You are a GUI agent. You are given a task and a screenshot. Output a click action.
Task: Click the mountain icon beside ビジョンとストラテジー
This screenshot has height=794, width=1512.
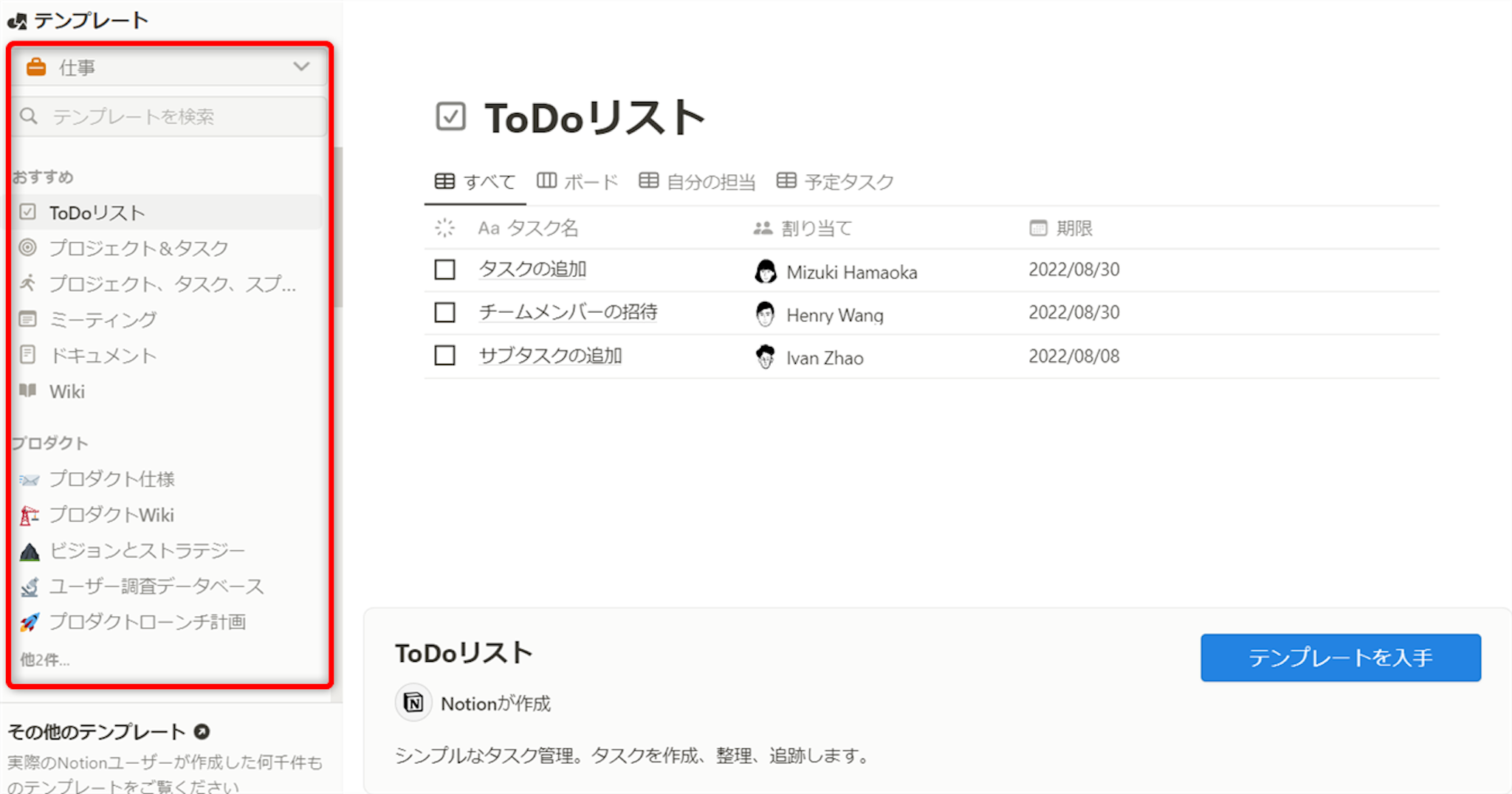point(30,551)
